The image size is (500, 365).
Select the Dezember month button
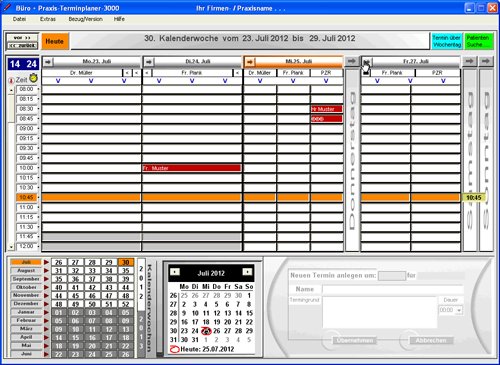(x=26, y=304)
